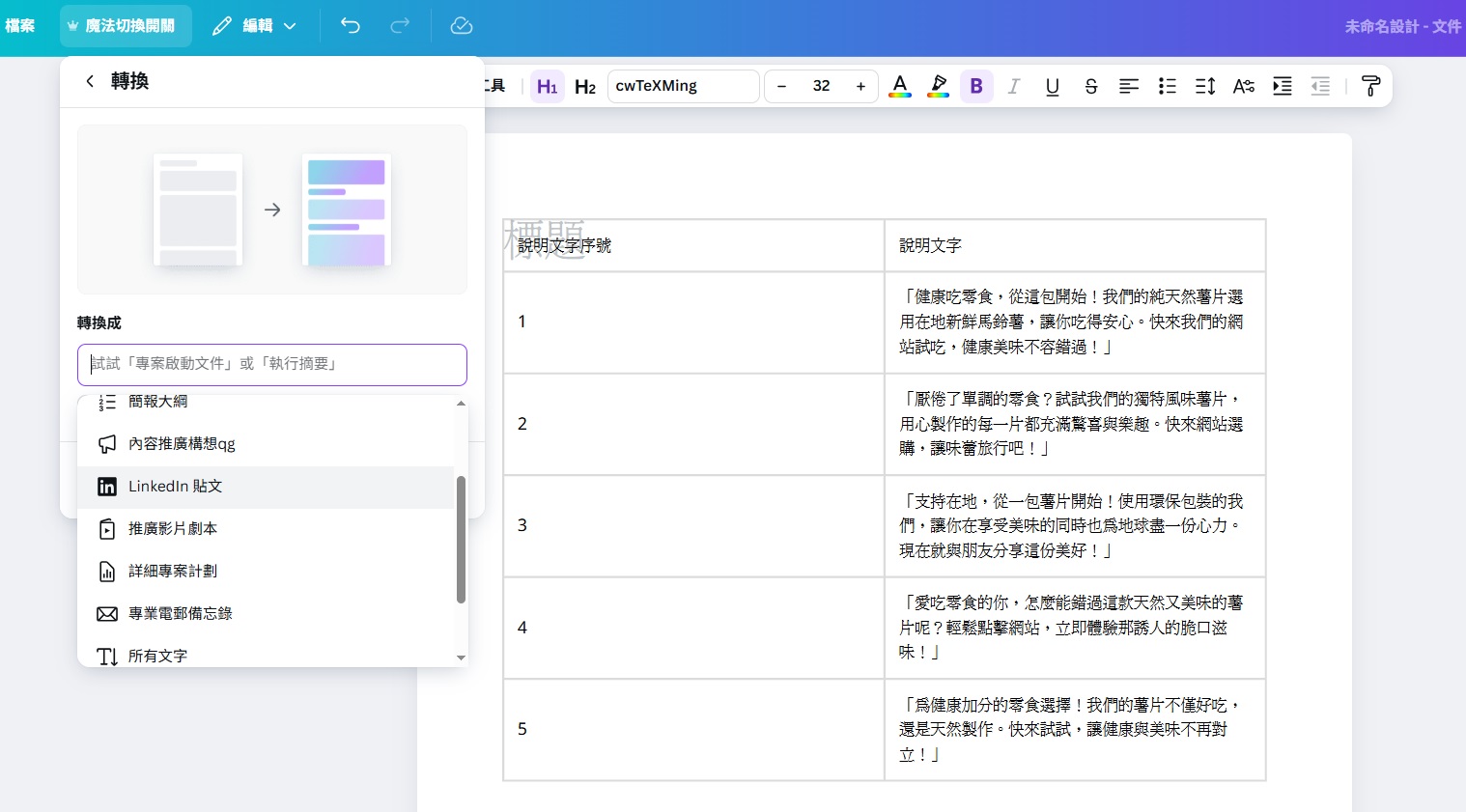The image size is (1466, 812).
Task: Click the envelope icon in list
Action: click(x=107, y=614)
